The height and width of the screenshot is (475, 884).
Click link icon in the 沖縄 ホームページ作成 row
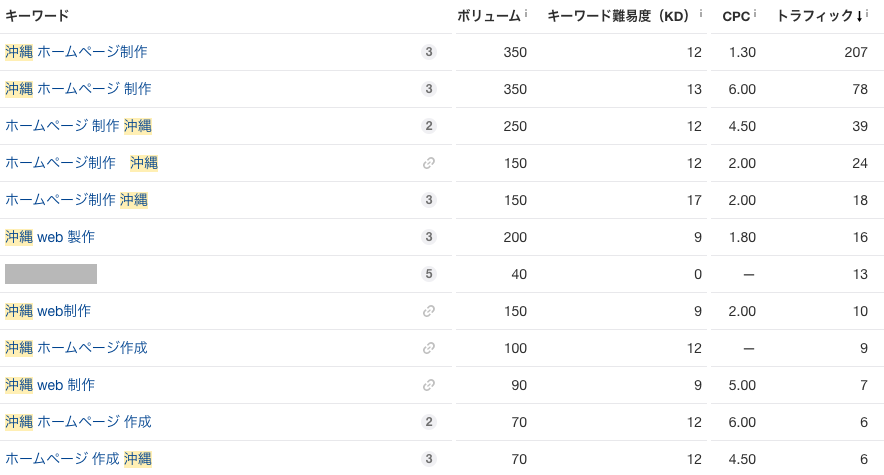[x=429, y=348]
